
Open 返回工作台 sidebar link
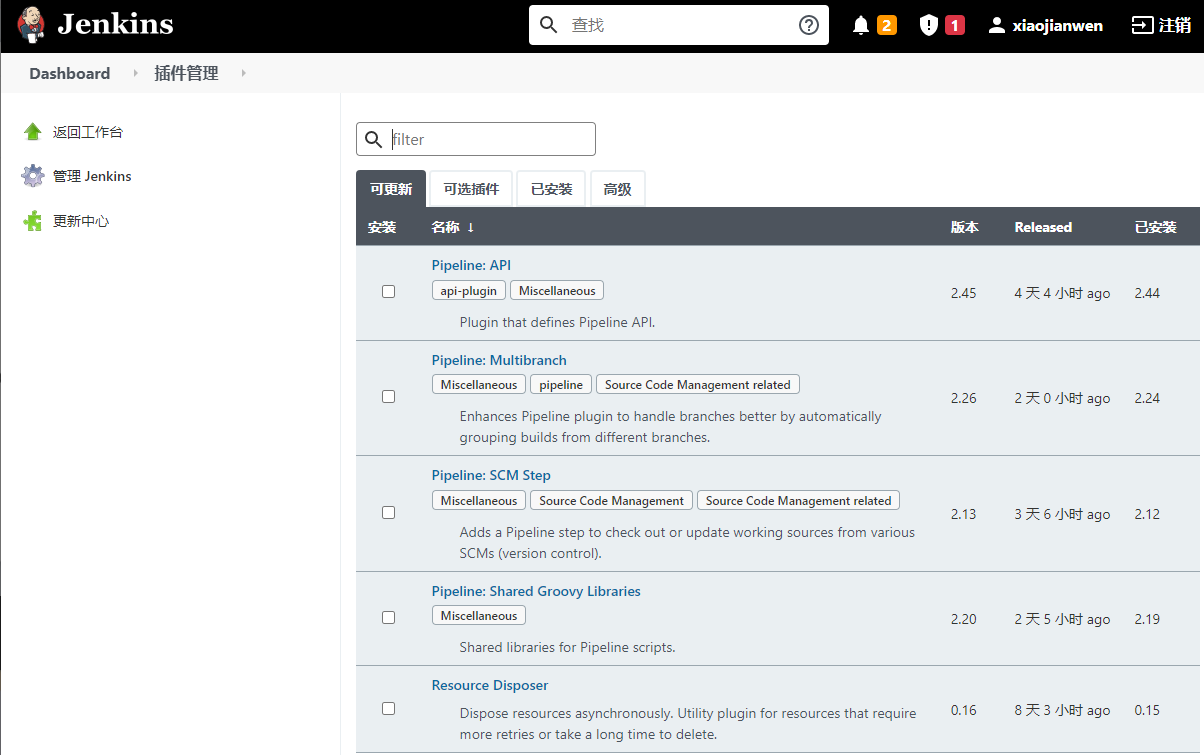(88, 132)
